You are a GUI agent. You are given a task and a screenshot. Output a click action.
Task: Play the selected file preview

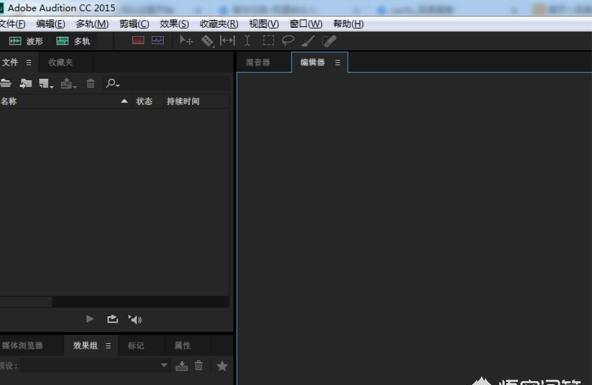[89, 319]
